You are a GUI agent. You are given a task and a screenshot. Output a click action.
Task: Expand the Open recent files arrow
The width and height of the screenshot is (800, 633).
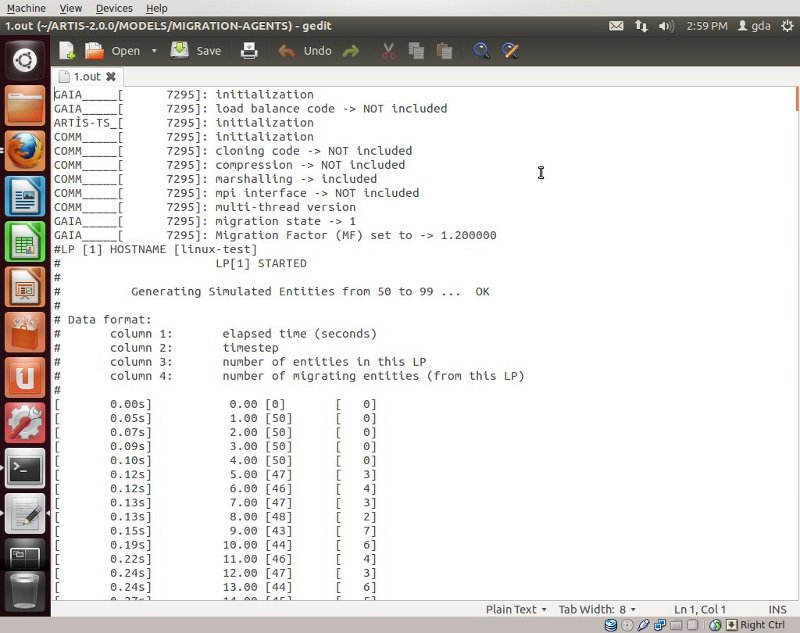[x=154, y=51]
